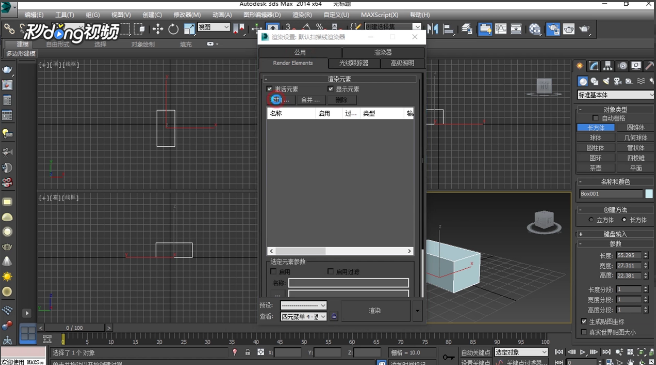Click the 渲染 render button
The height and width of the screenshot is (365, 656).
pyautogui.click(x=375, y=311)
